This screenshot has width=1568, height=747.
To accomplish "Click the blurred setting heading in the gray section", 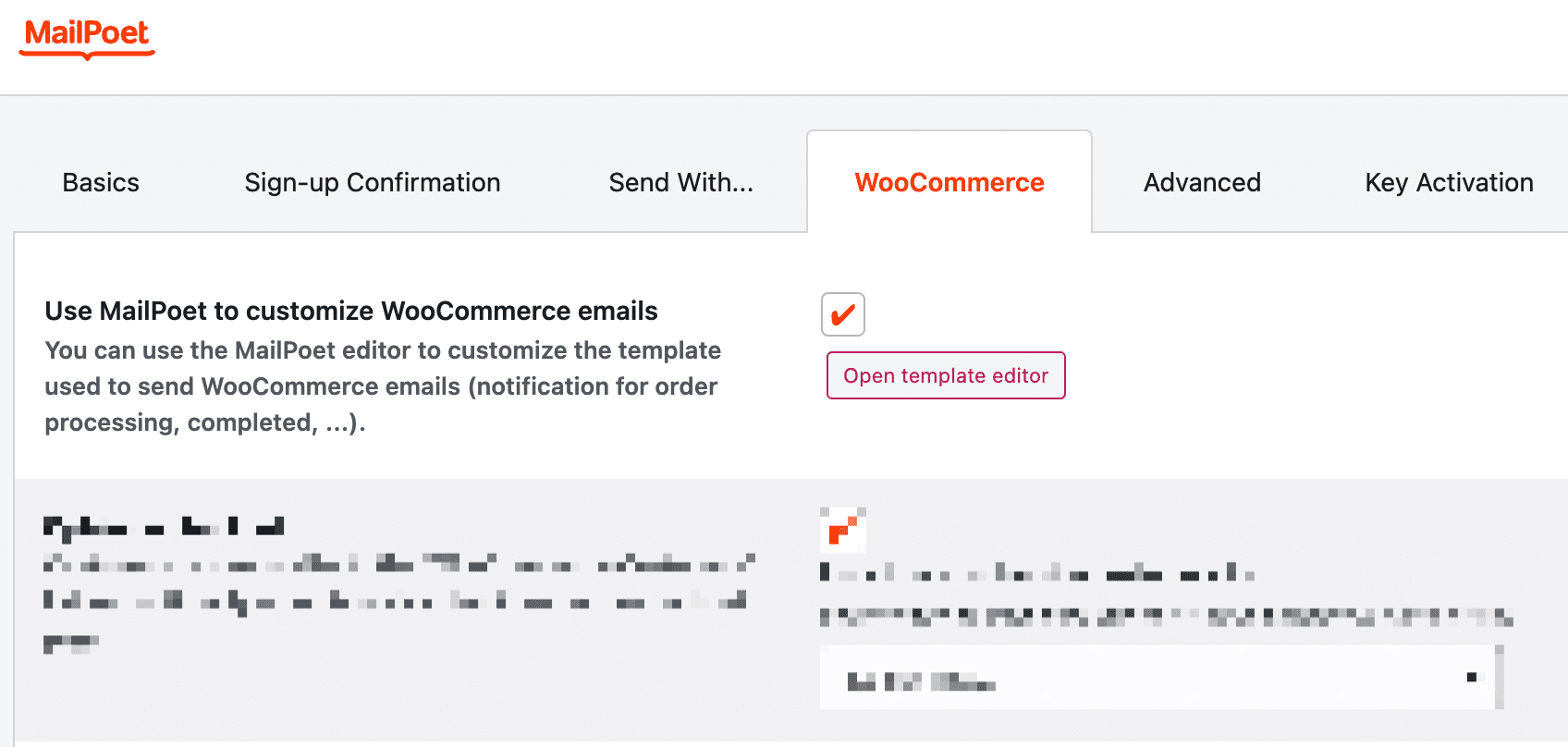I will (164, 527).
